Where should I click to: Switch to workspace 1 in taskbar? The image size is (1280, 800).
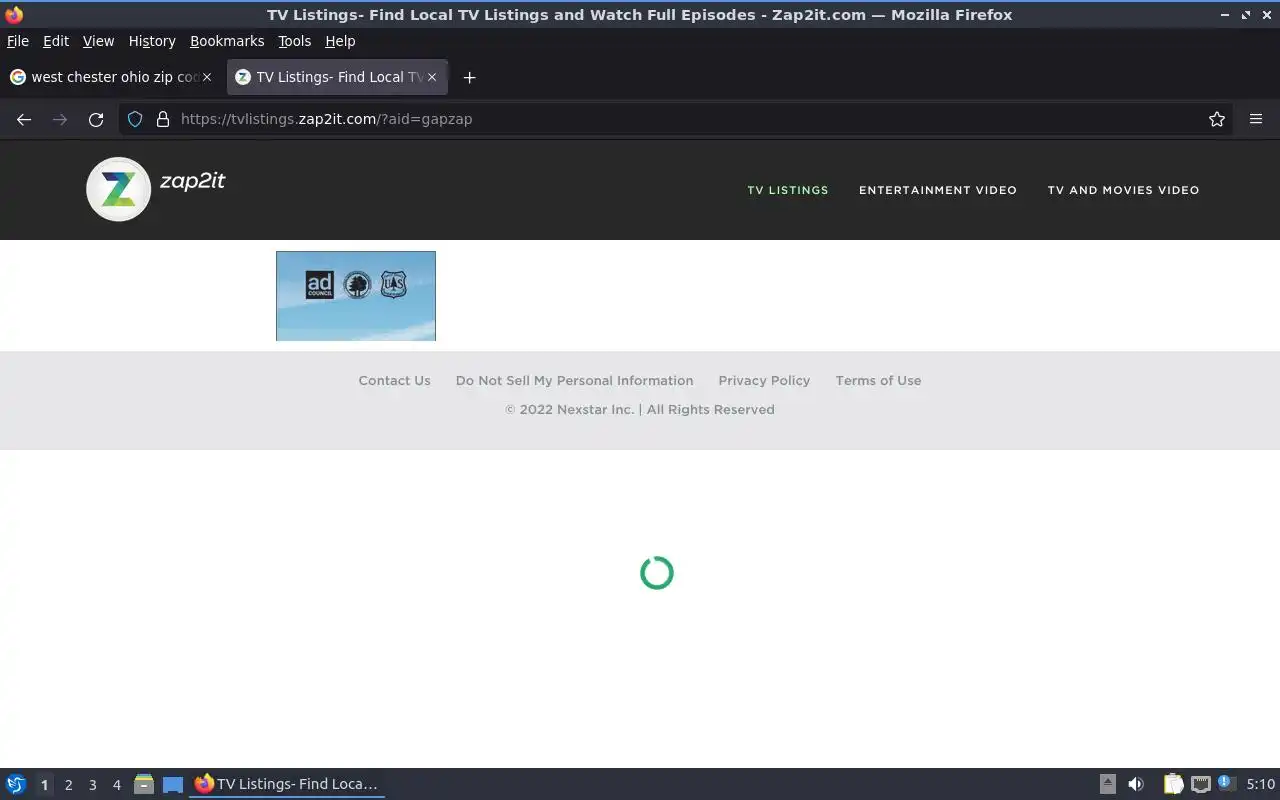tap(44, 785)
